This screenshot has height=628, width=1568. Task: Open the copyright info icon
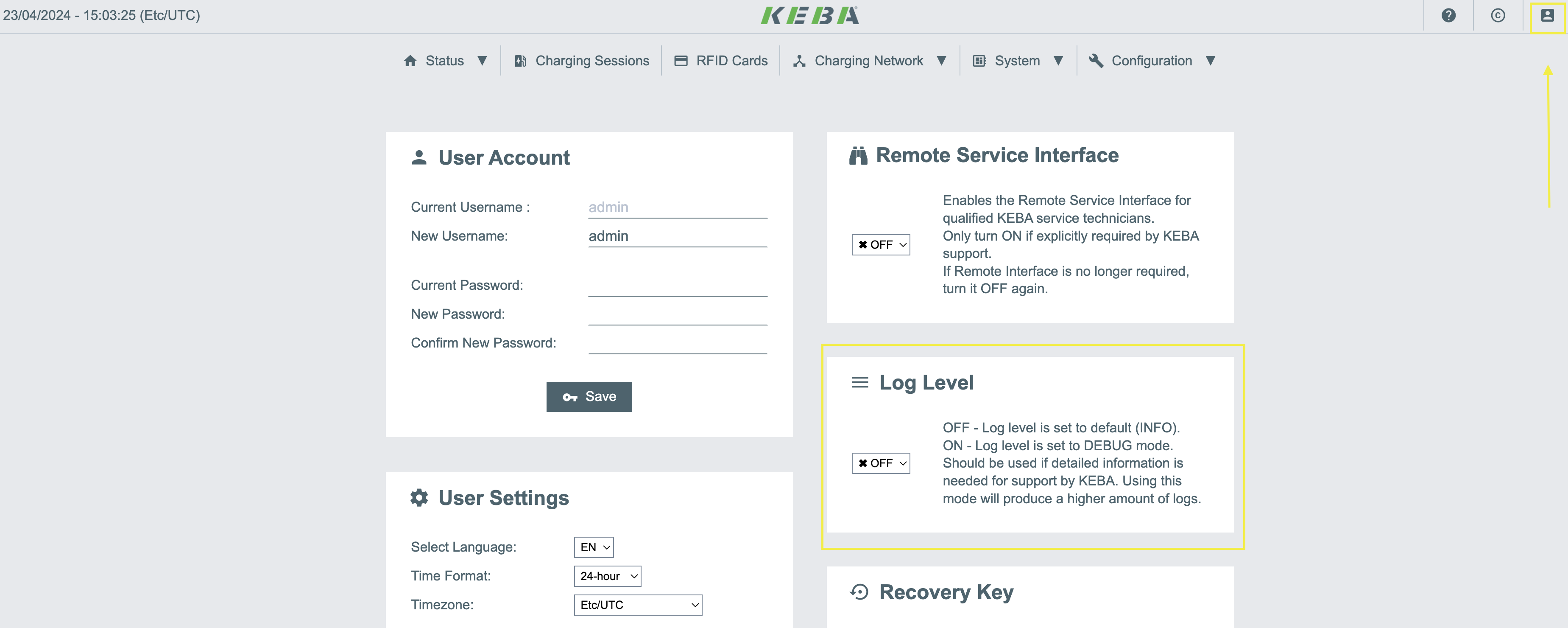point(1497,15)
